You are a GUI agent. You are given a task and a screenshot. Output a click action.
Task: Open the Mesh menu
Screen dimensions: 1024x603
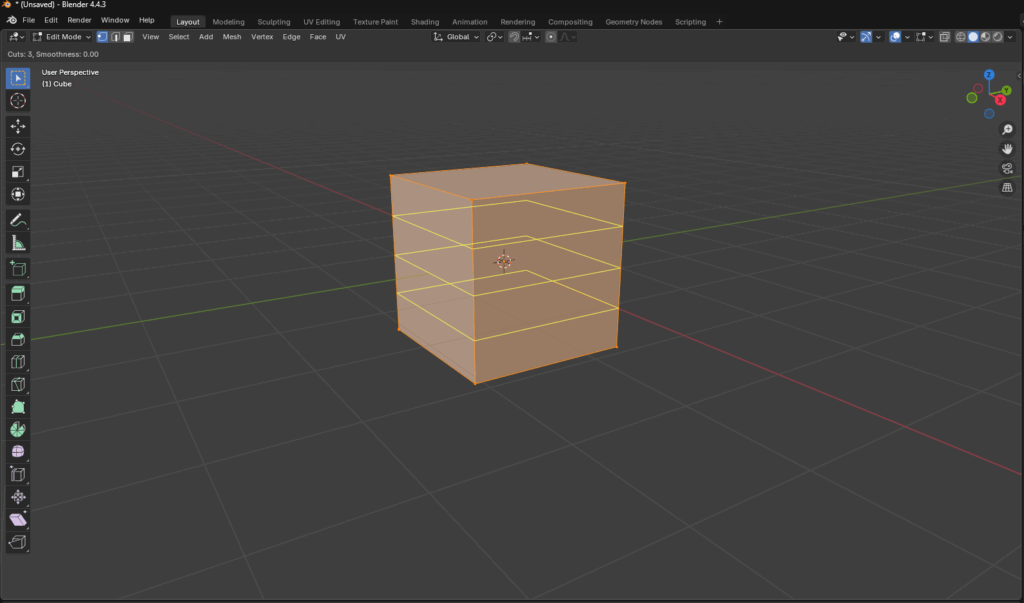click(232, 37)
